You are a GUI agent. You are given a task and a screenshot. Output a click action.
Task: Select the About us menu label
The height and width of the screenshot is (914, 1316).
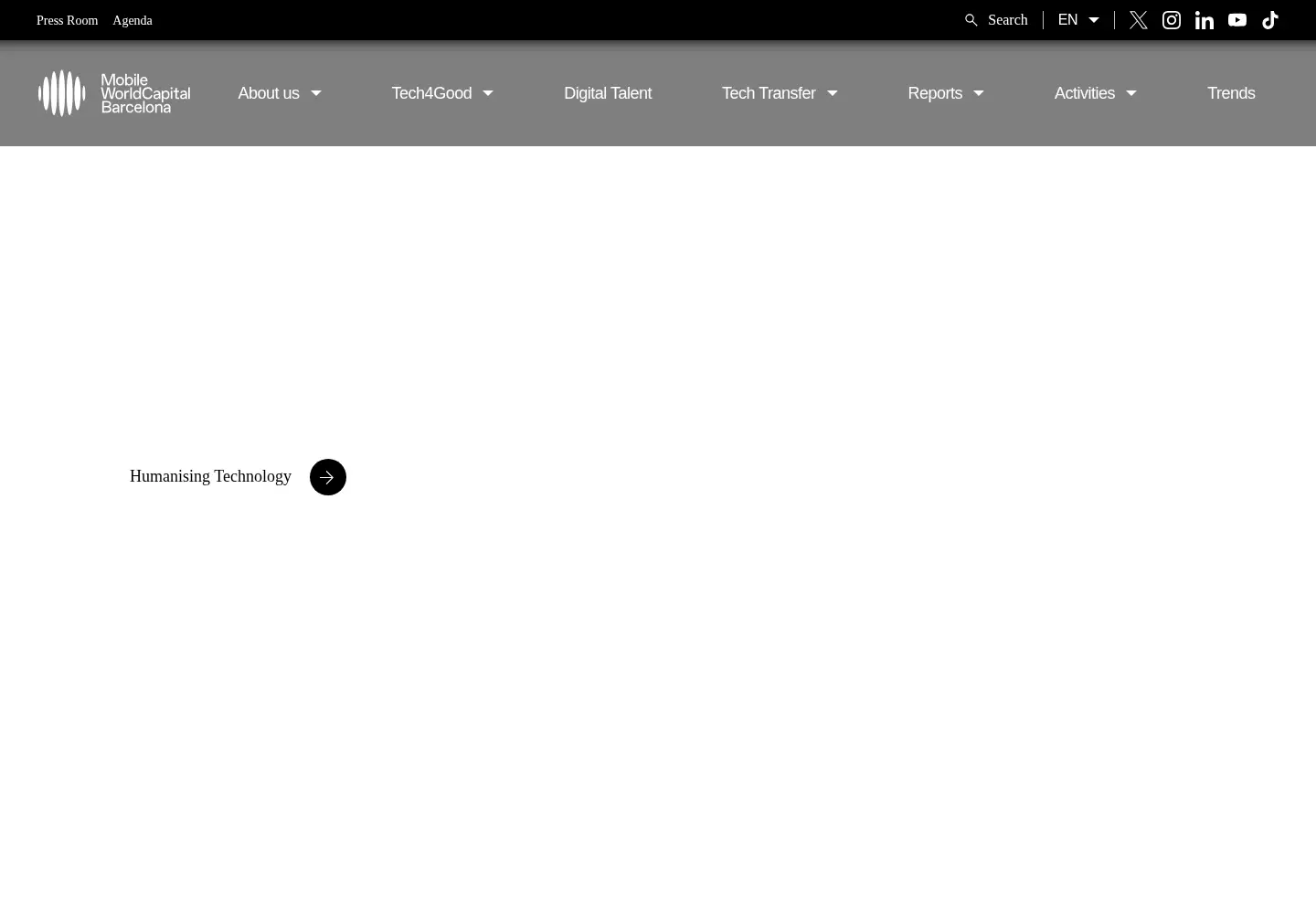[x=269, y=93]
